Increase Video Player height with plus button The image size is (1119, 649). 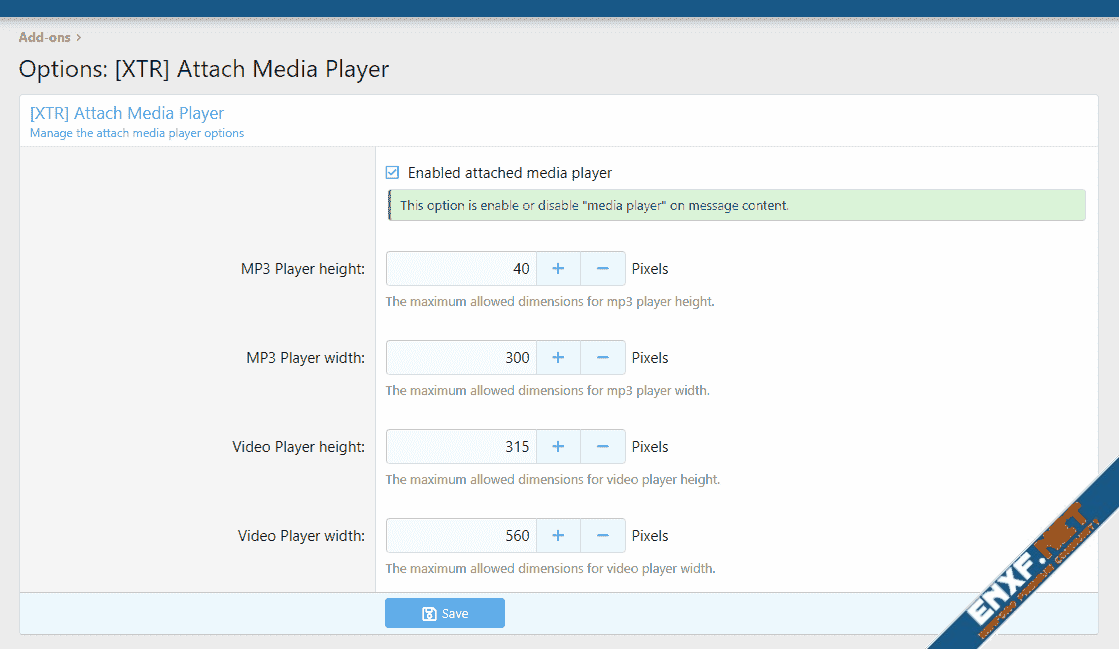point(558,447)
